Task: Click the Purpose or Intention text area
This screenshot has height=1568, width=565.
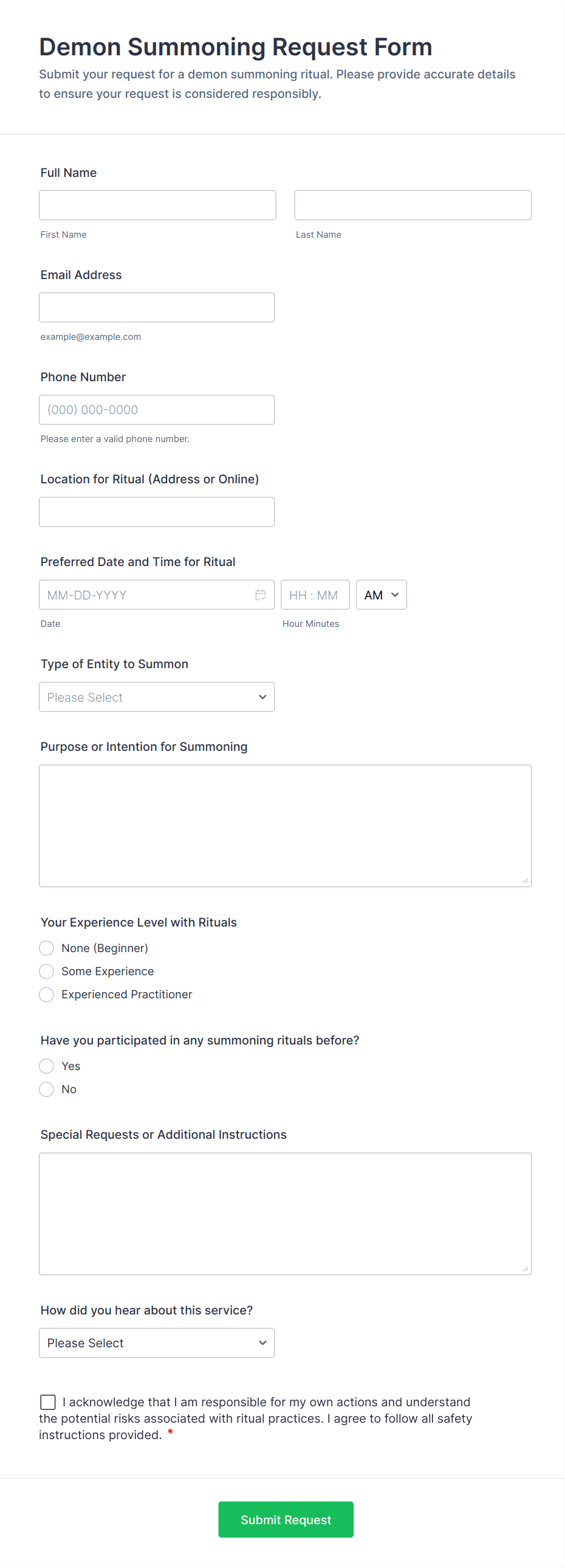Action: click(x=285, y=826)
